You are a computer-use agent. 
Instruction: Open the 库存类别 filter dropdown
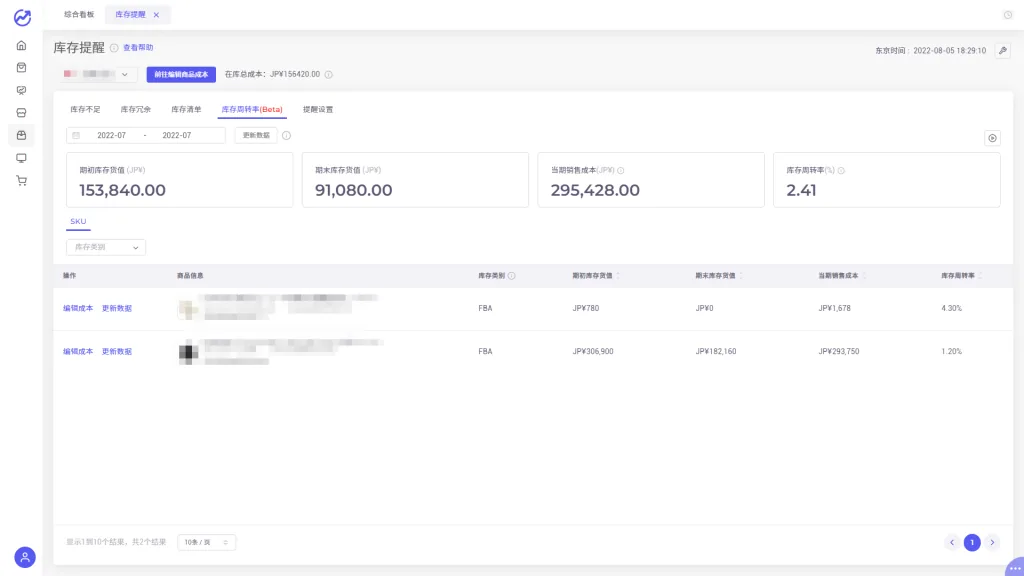pos(106,247)
